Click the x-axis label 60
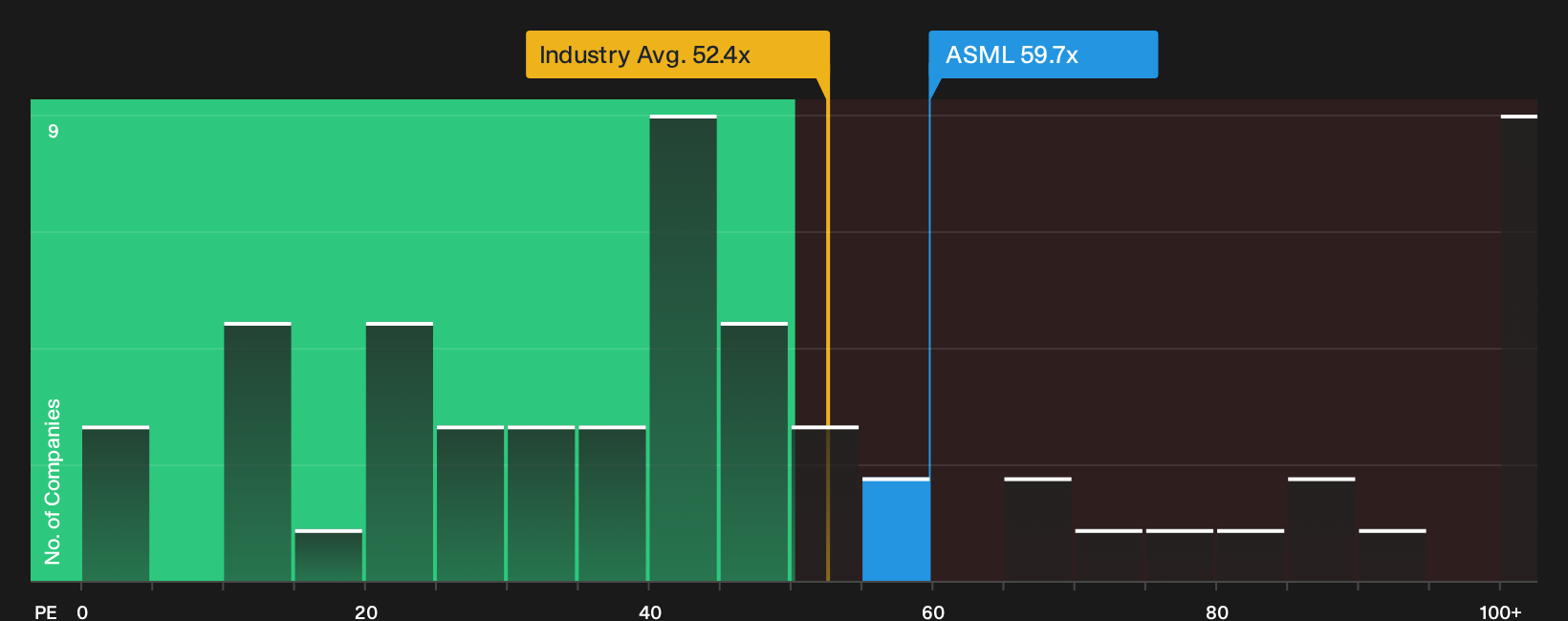The height and width of the screenshot is (621, 1568). click(x=933, y=611)
